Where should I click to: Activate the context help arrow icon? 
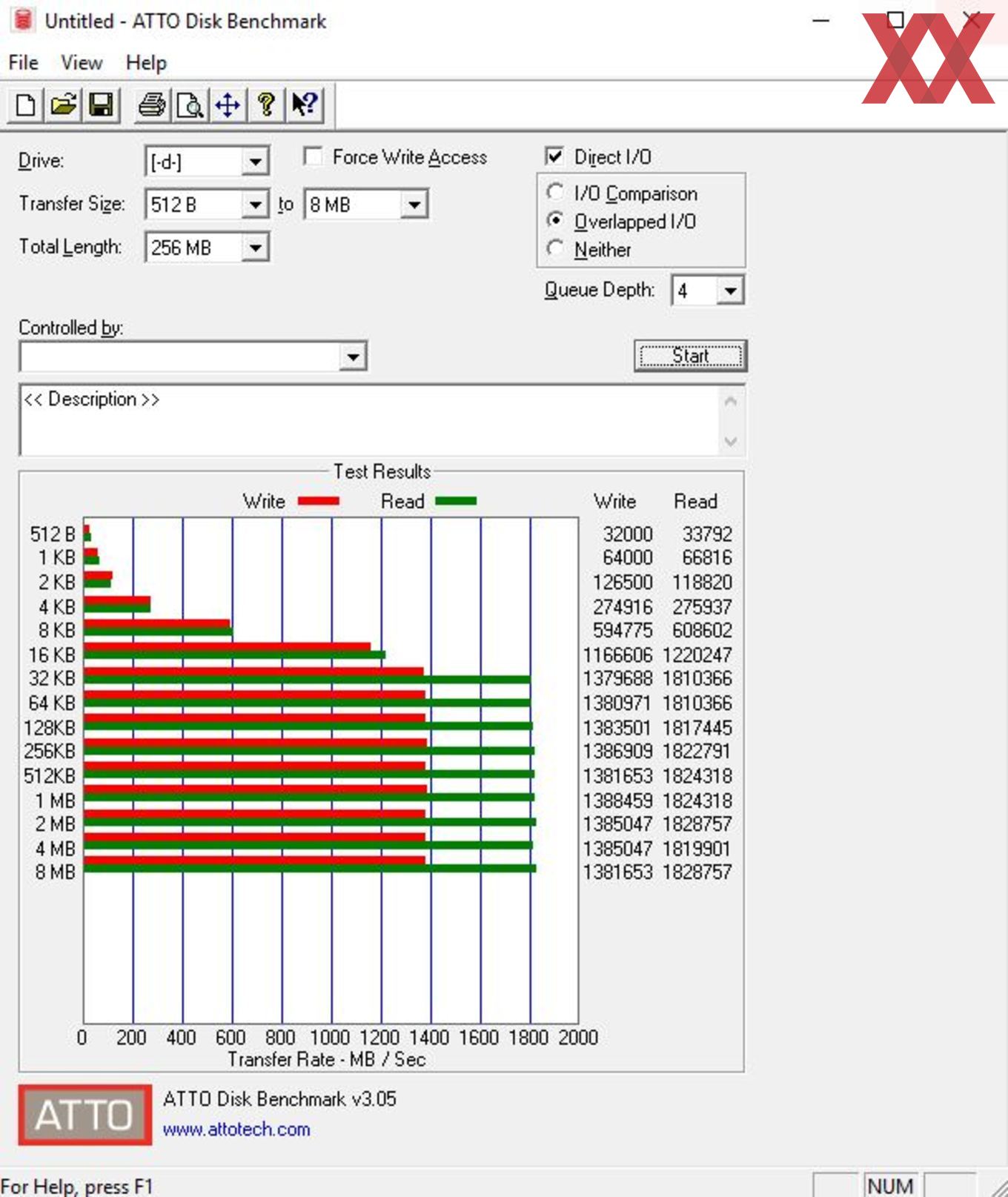[x=305, y=105]
